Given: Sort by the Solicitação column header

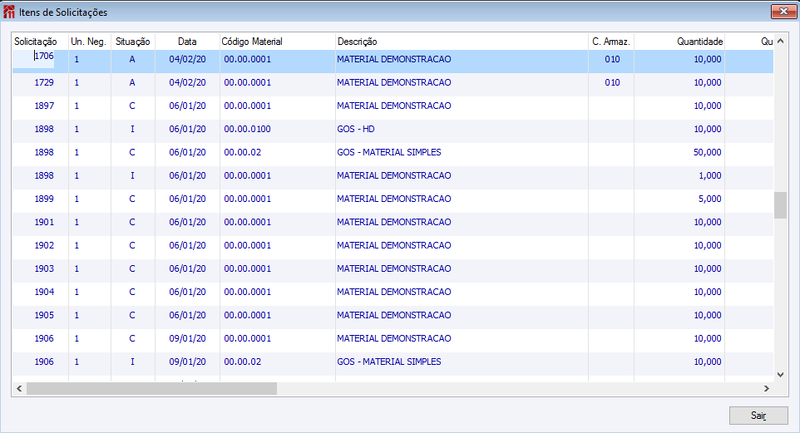Looking at the screenshot, I should tap(36, 41).
